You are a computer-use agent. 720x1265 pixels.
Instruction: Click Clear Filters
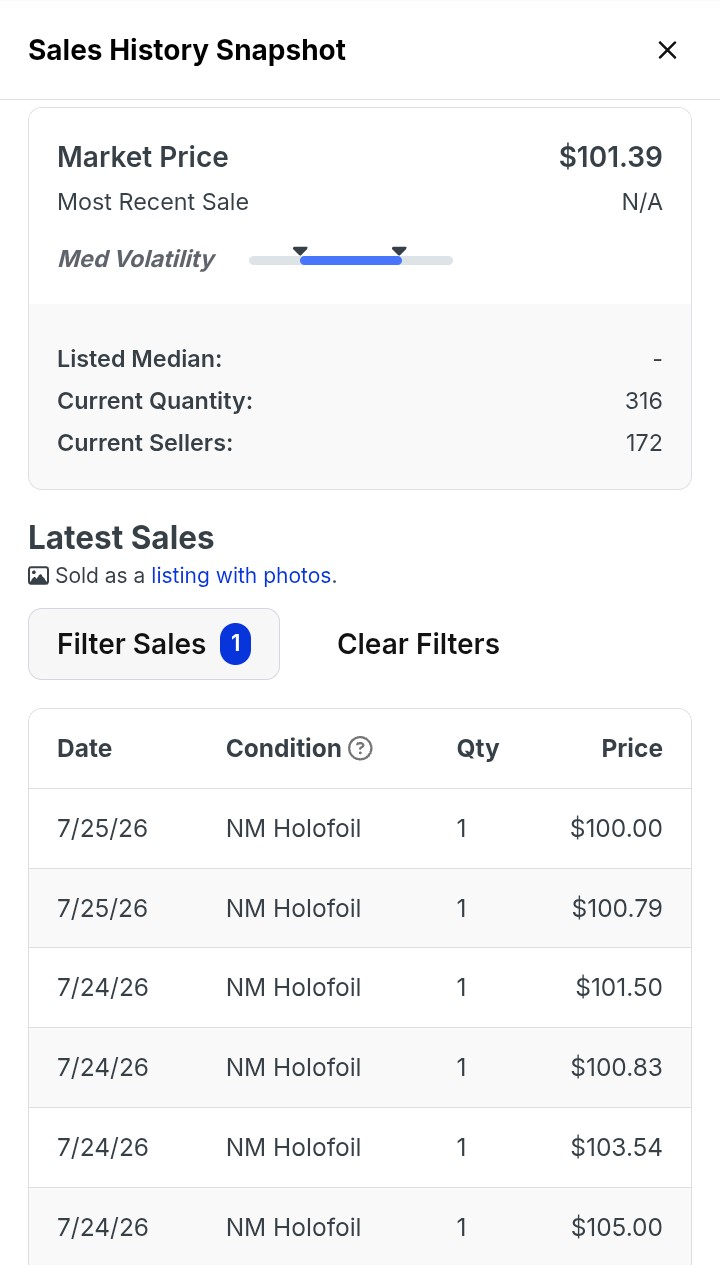coord(418,644)
